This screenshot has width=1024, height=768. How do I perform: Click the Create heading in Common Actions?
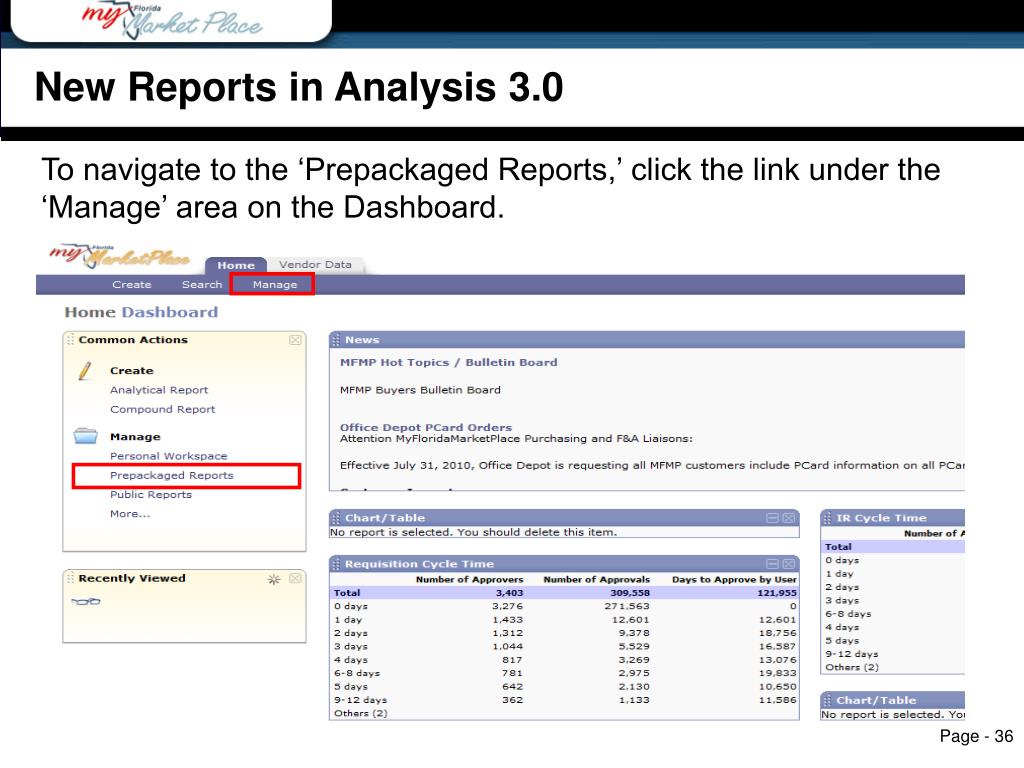pos(131,370)
